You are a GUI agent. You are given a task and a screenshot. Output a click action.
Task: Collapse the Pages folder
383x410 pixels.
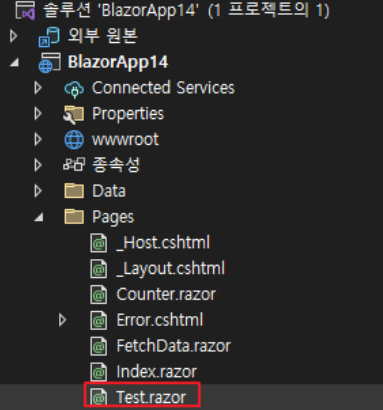pos(39,217)
